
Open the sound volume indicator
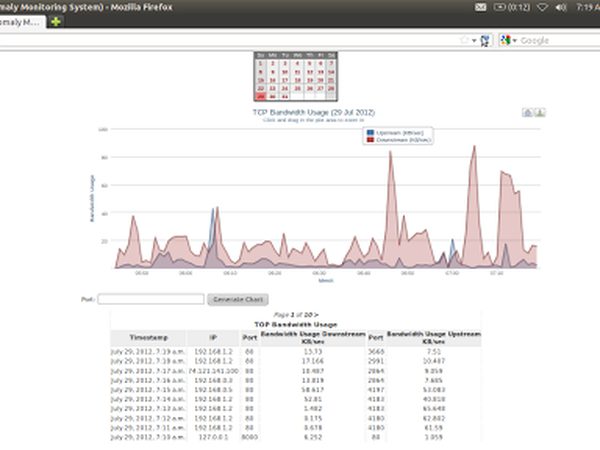561,7
